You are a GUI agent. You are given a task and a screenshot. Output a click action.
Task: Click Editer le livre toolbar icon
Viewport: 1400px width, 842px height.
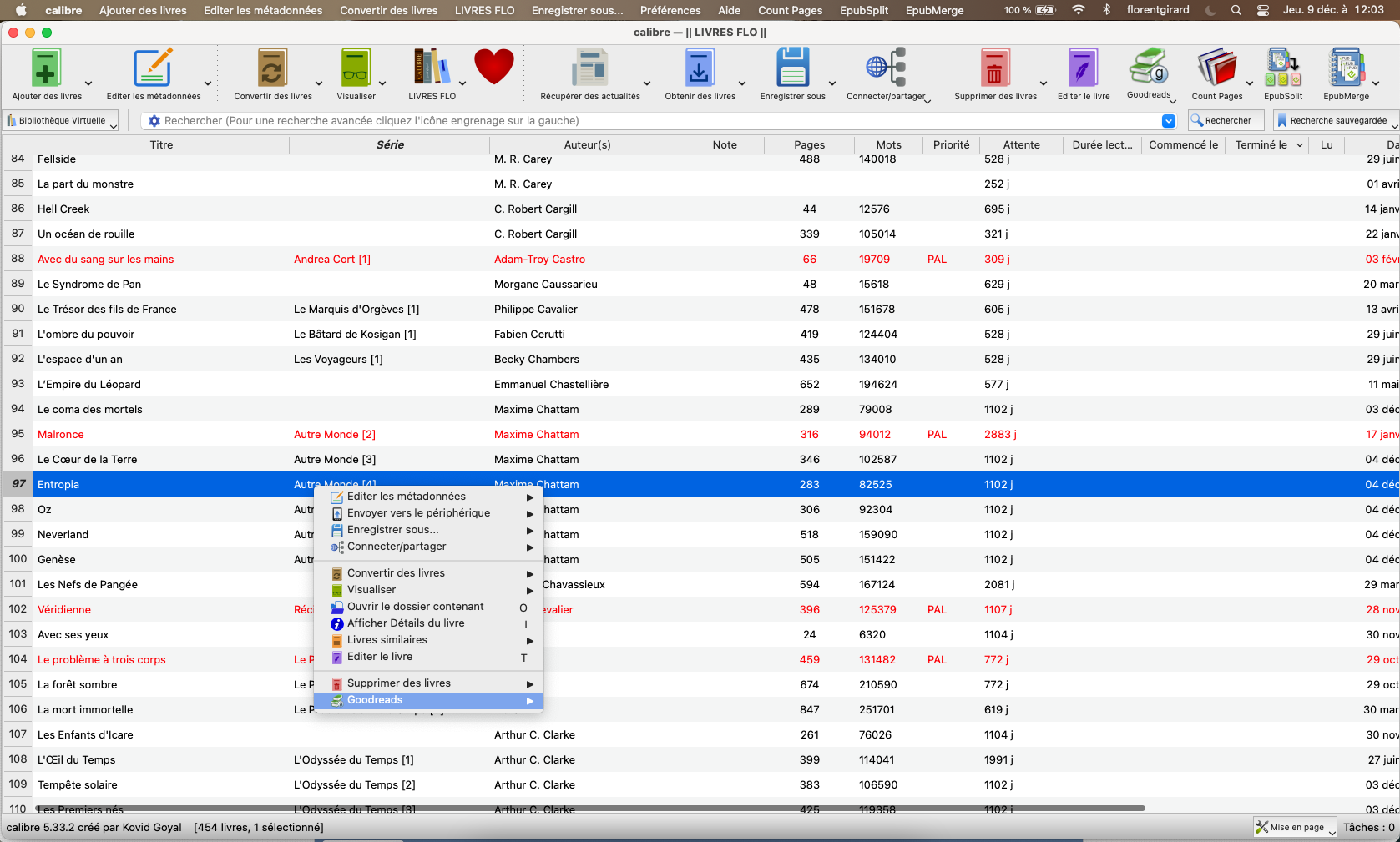click(1083, 68)
